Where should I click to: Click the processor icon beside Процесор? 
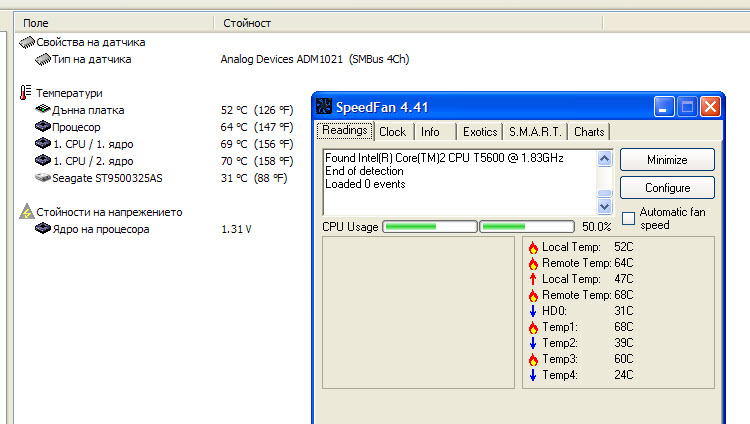pos(43,126)
